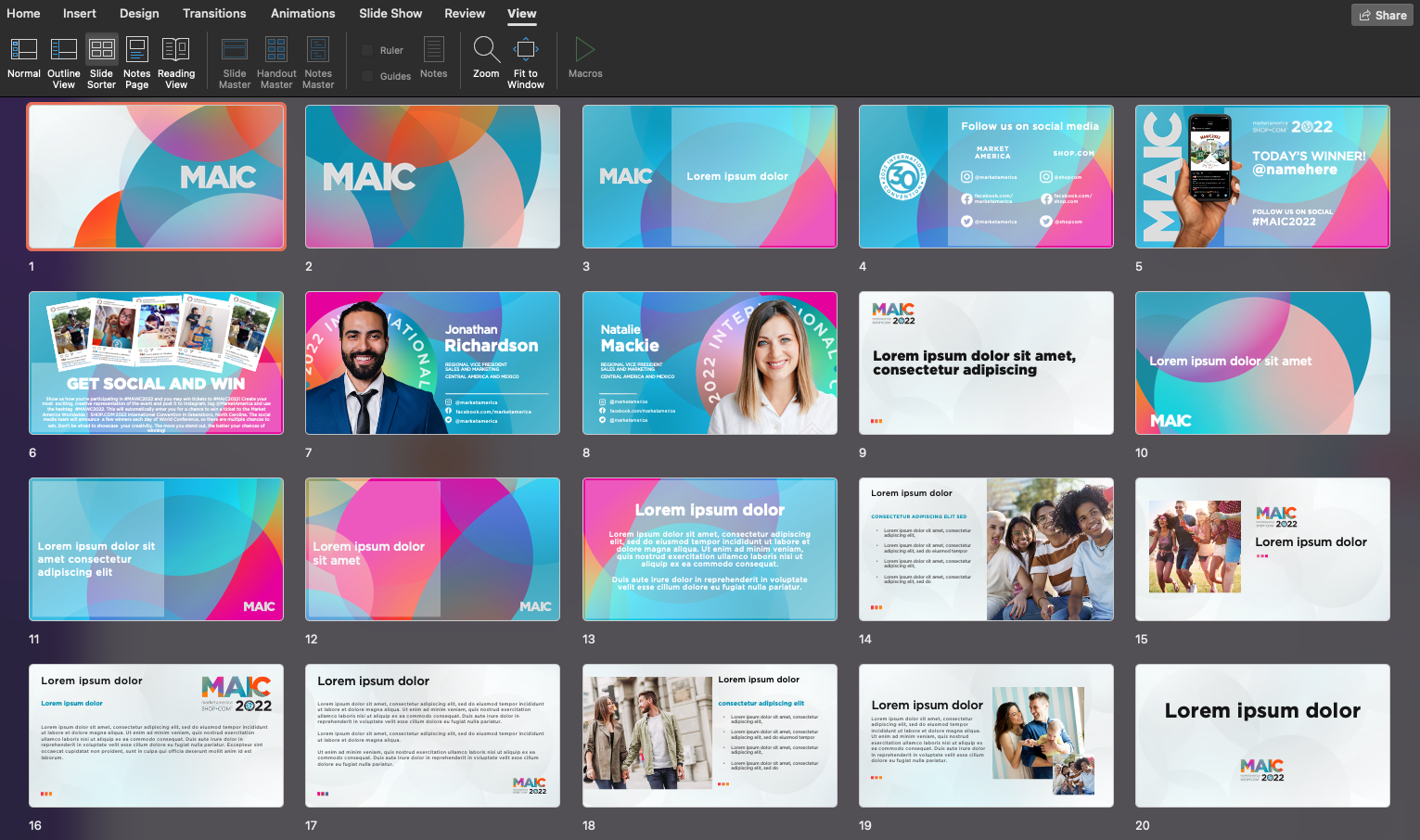Select slide 15 thumbnail
Screen dimensions: 1420x840
(x=1262, y=549)
